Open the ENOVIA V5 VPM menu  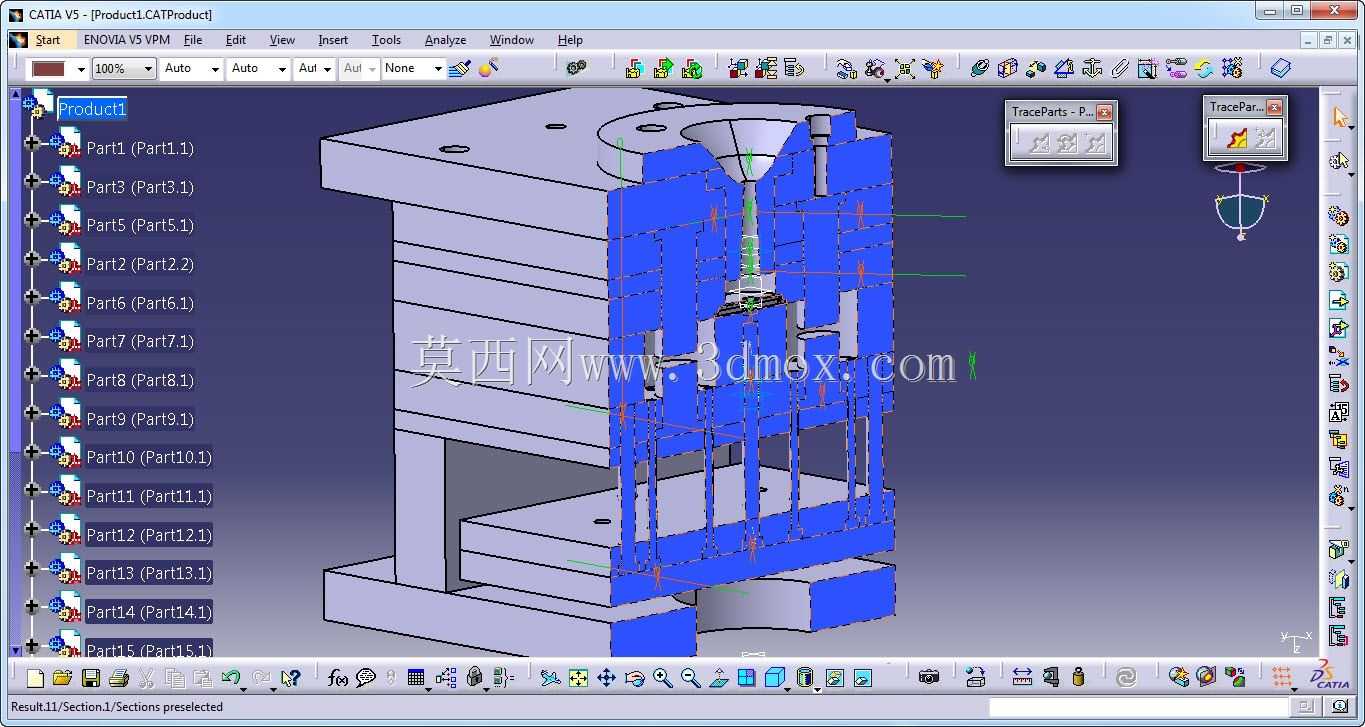127,40
